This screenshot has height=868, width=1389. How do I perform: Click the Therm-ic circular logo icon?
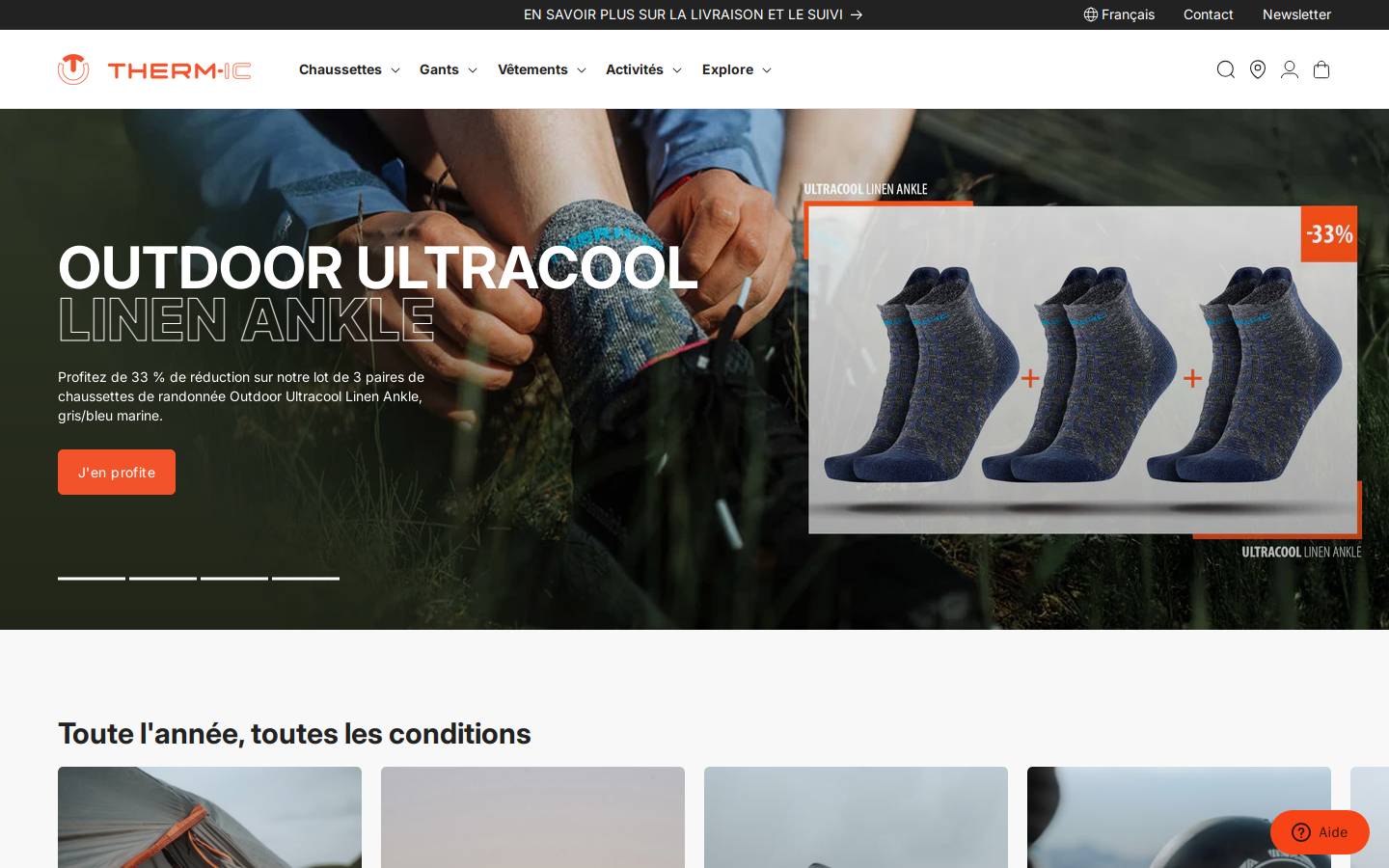73,69
